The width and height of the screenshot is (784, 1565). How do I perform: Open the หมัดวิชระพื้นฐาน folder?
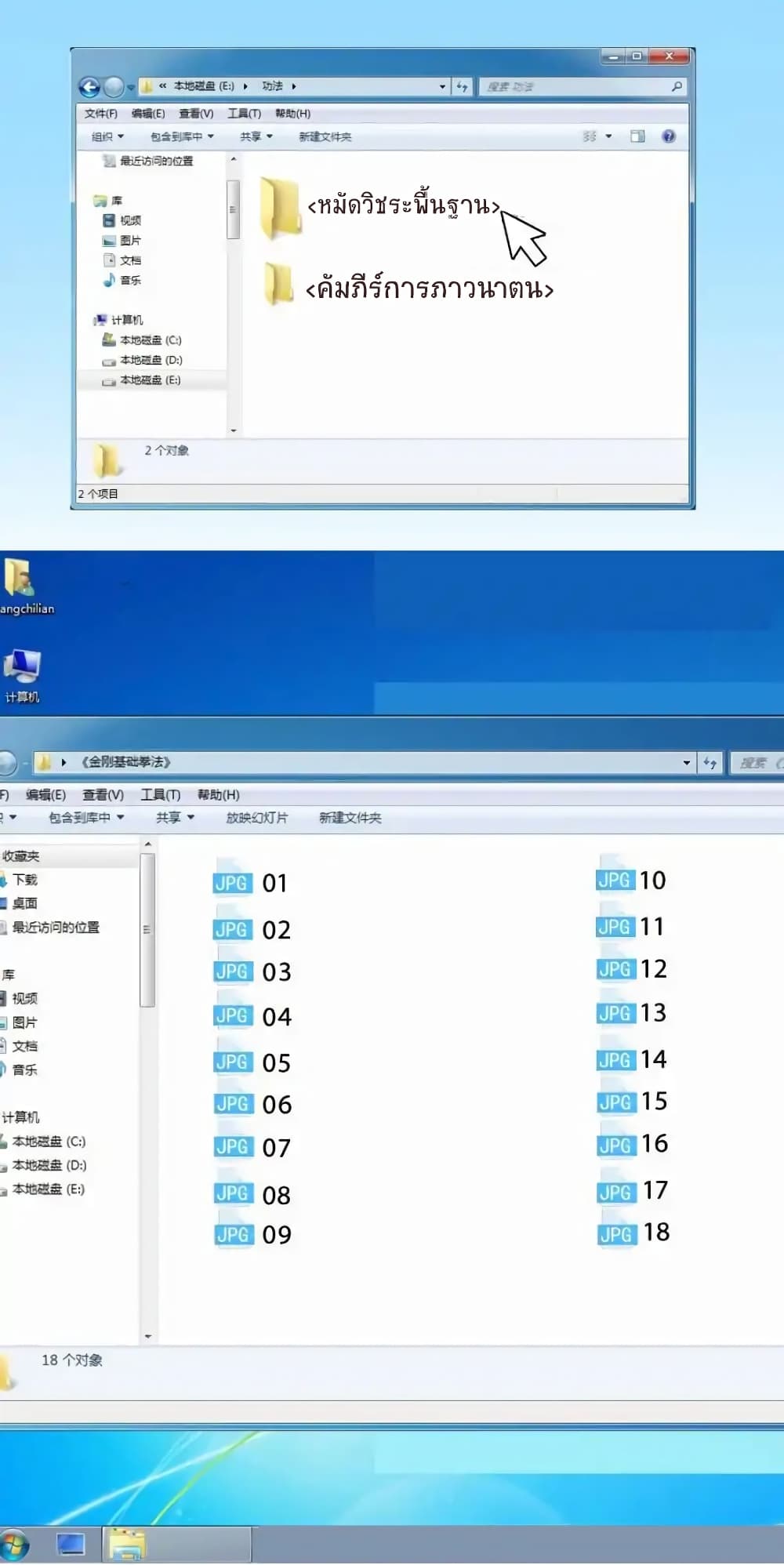pyautogui.click(x=280, y=208)
